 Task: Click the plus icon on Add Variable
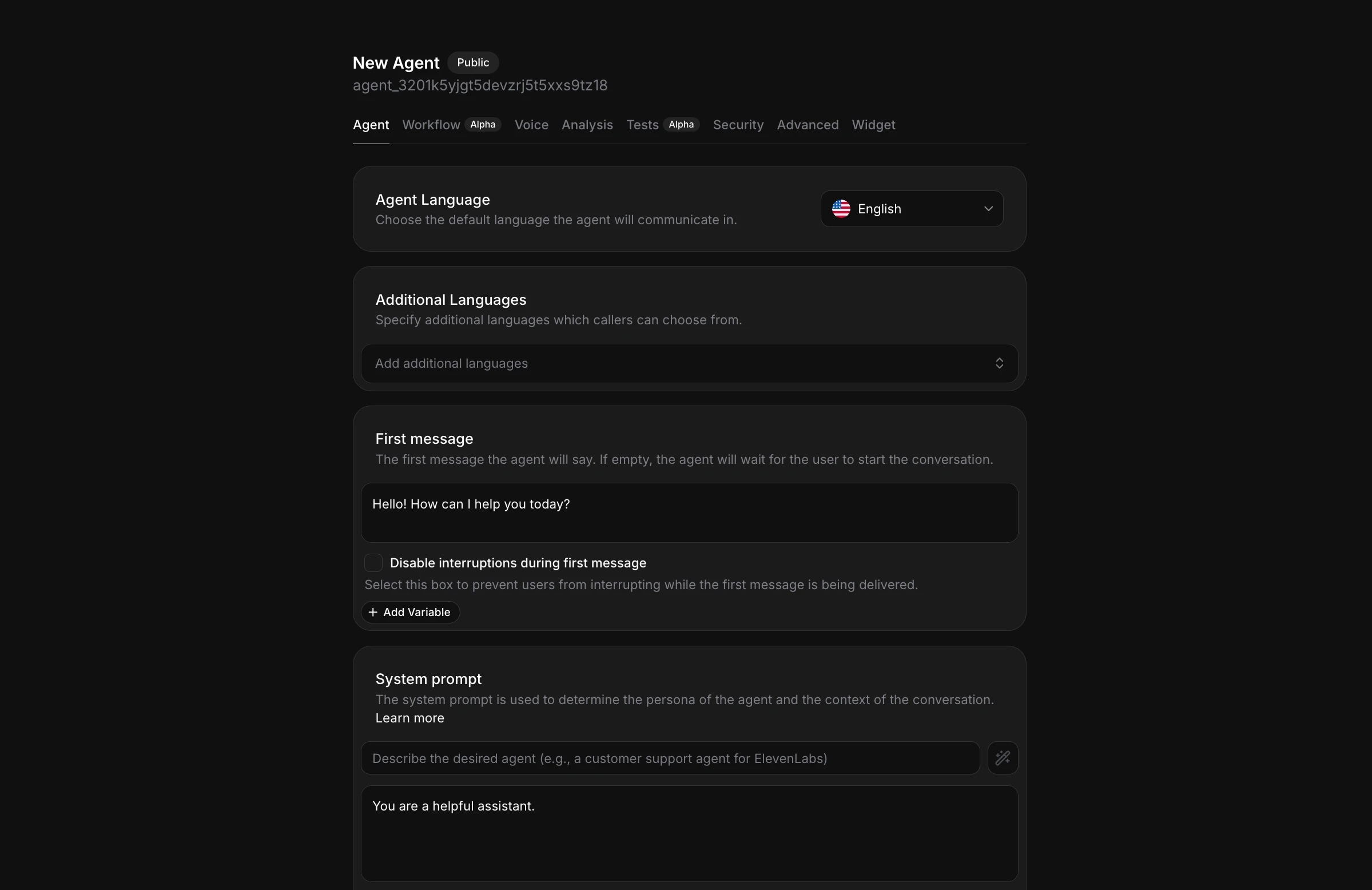click(373, 612)
